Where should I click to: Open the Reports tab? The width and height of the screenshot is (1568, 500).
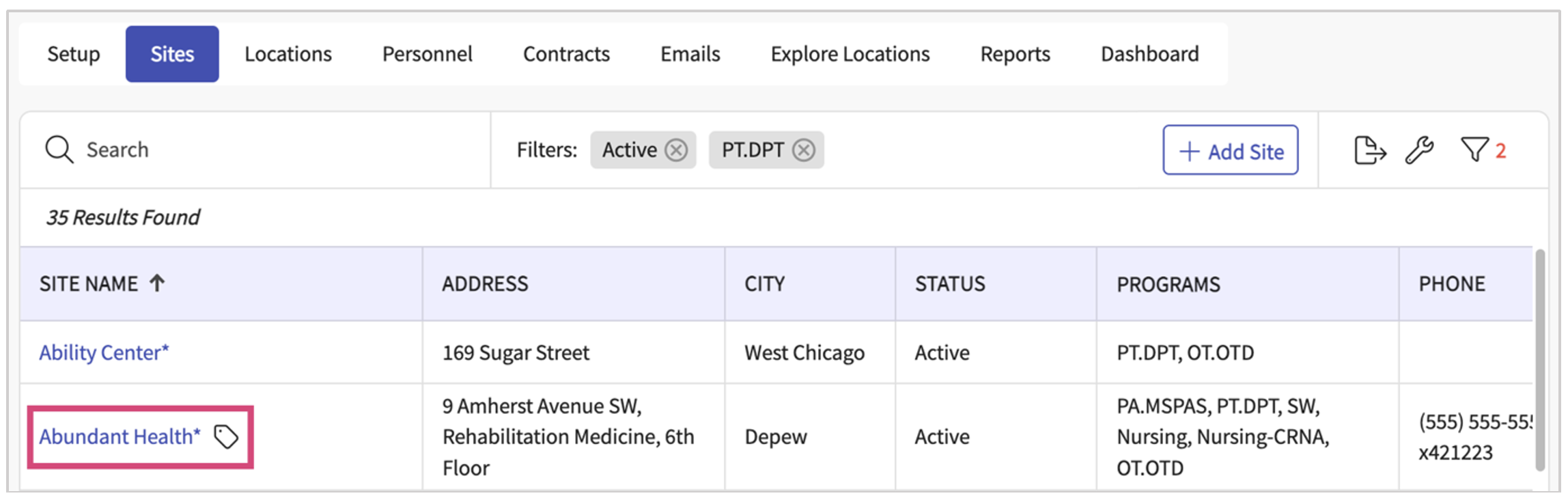pos(1015,54)
